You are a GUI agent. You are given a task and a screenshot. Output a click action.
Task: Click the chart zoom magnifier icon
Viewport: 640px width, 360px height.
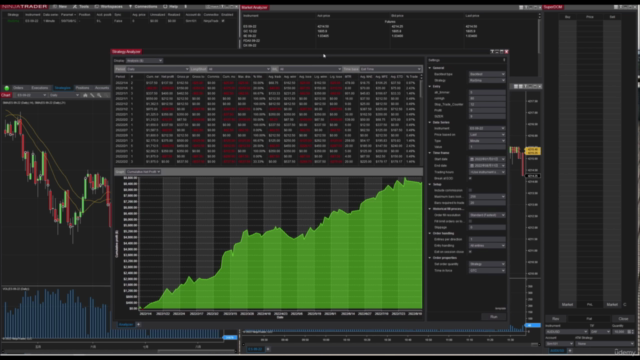click(99, 95)
